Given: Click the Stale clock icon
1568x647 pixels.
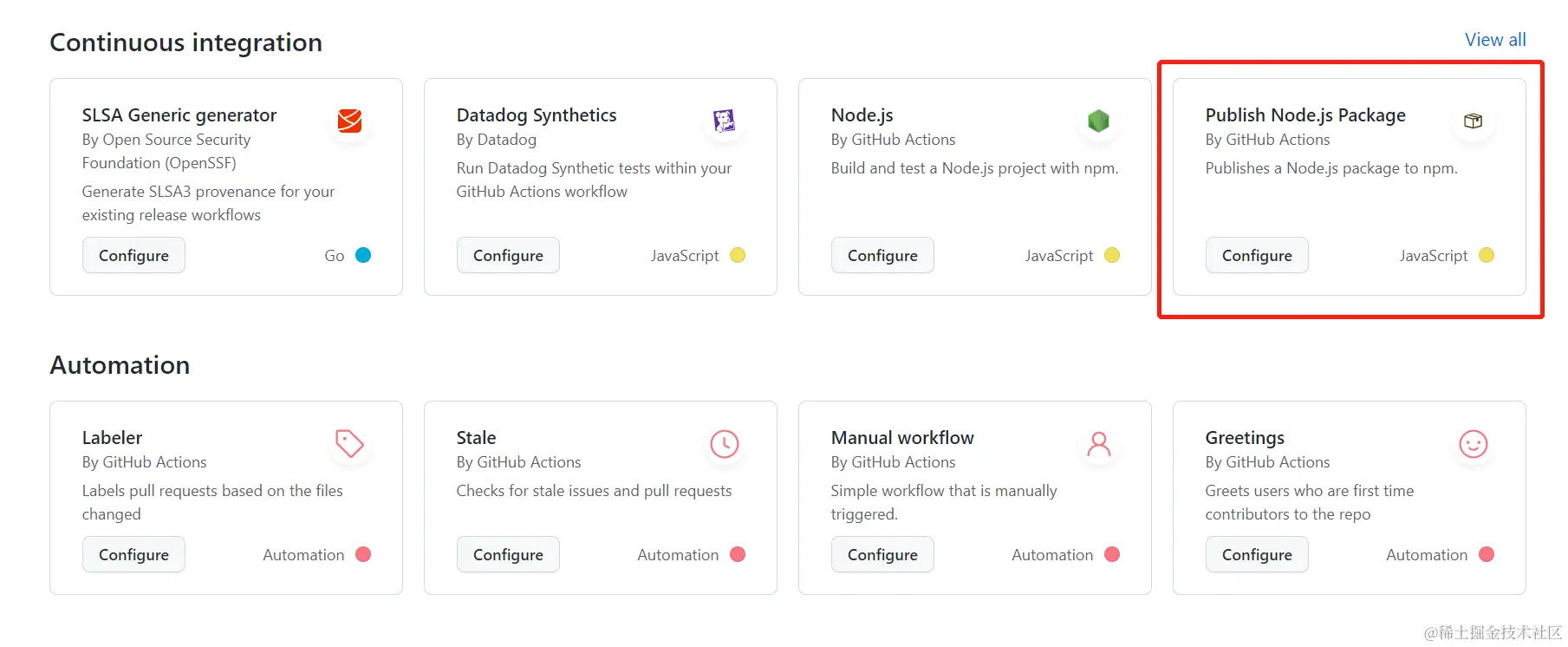Looking at the screenshot, I should [724, 443].
